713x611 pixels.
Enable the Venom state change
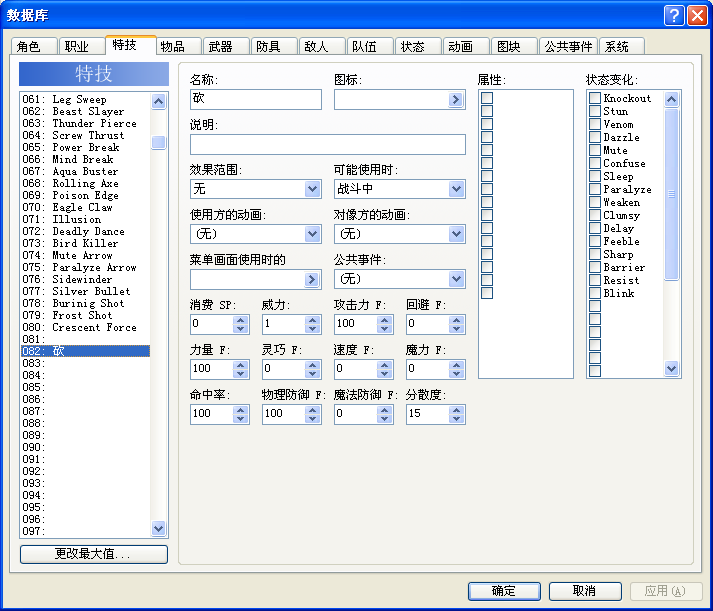click(x=595, y=124)
